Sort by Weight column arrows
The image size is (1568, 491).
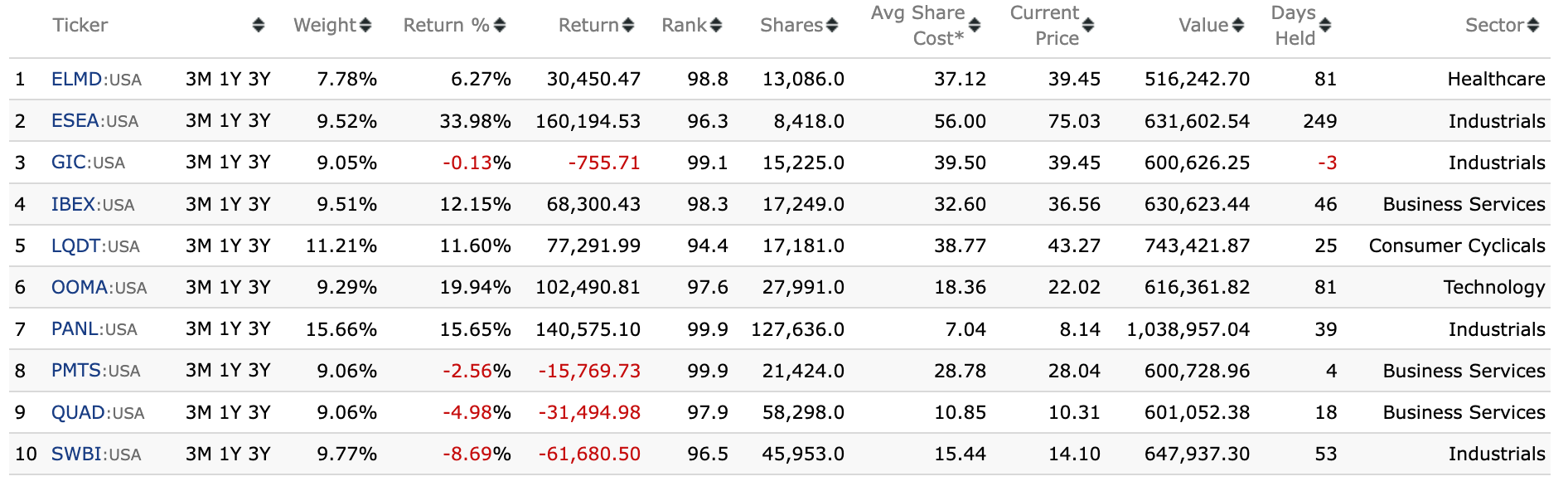pyautogui.click(x=365, y=26)
